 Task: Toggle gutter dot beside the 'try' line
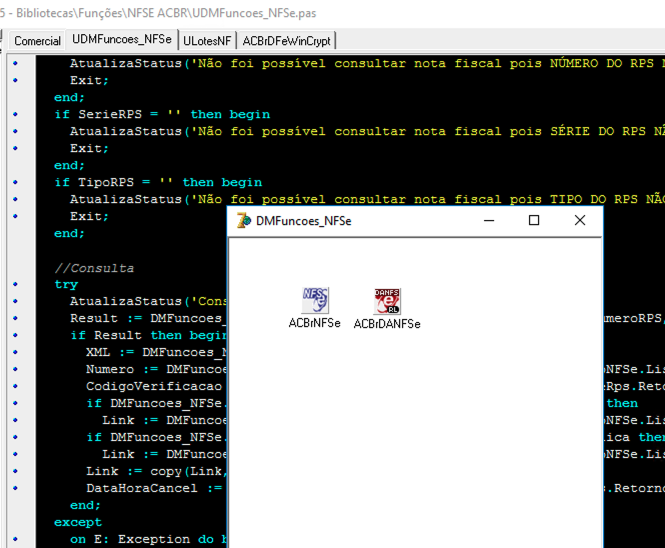pyautogui.click(x=16, y=284)
